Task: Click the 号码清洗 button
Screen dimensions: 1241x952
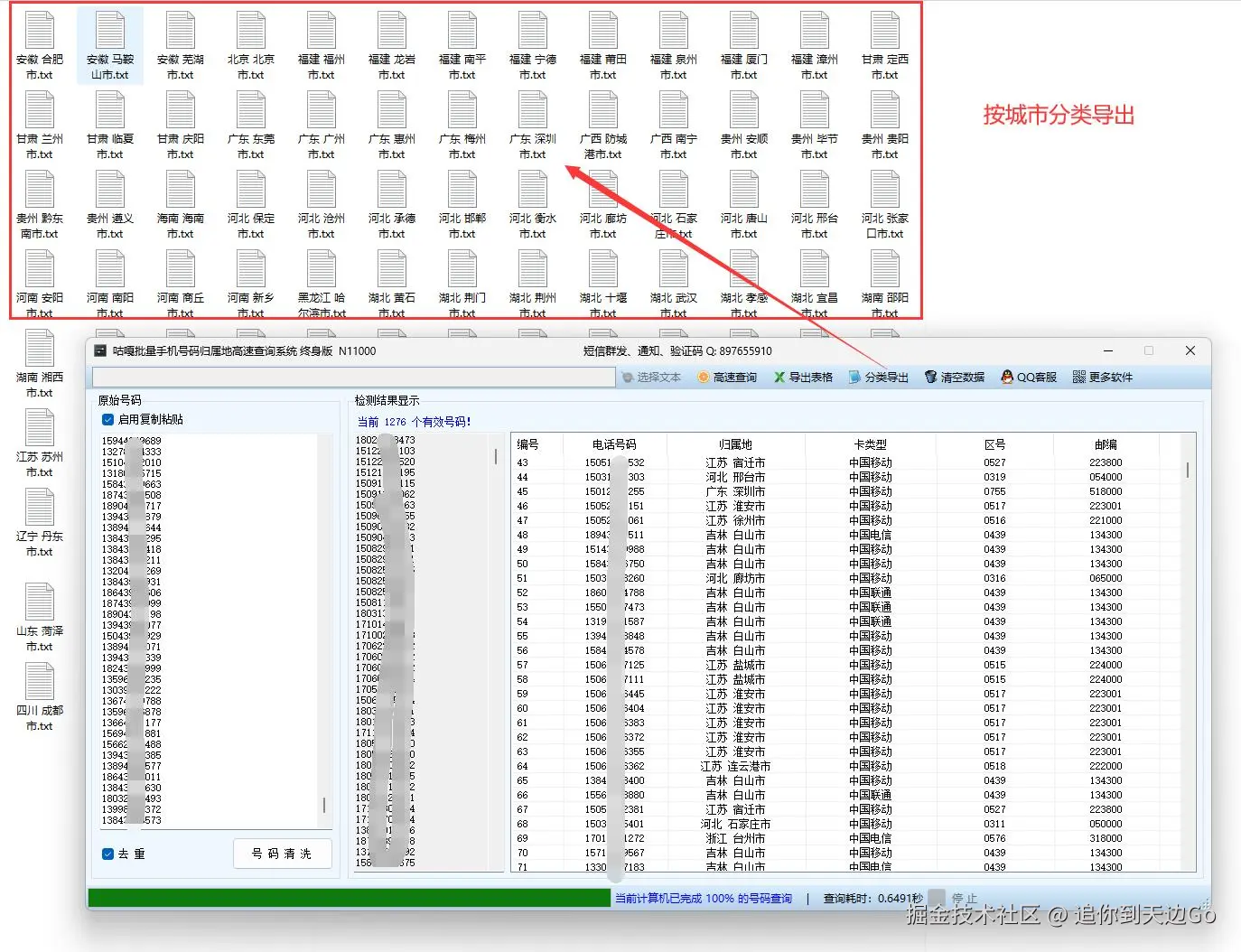Action: (x=282, y=854)
